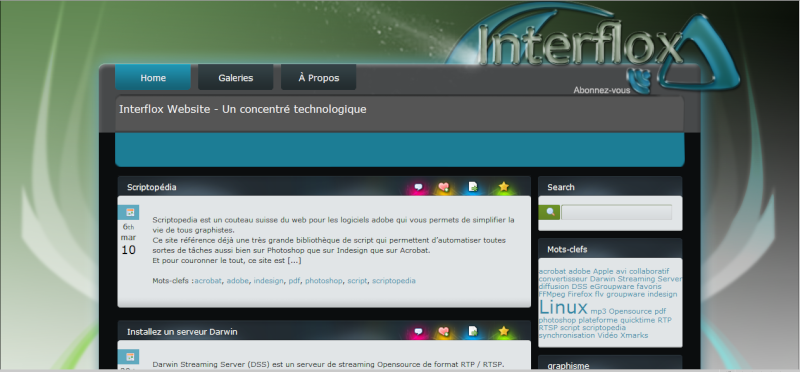Click the star icon on Darwin server post
The image size is (800, 372).
pyautogui.click(x=504, y=331)
